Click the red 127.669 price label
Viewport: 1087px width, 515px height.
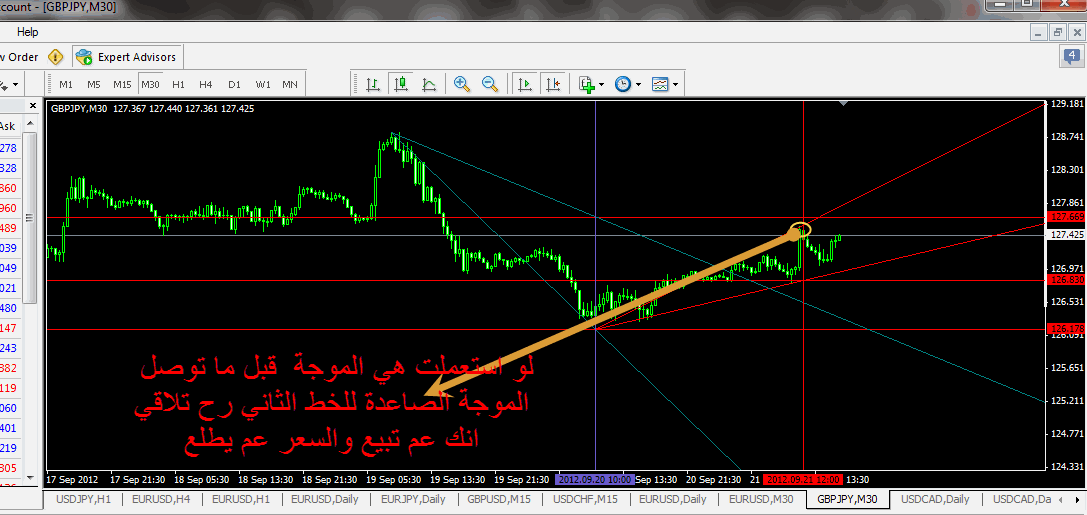[x=1067, y=217]
